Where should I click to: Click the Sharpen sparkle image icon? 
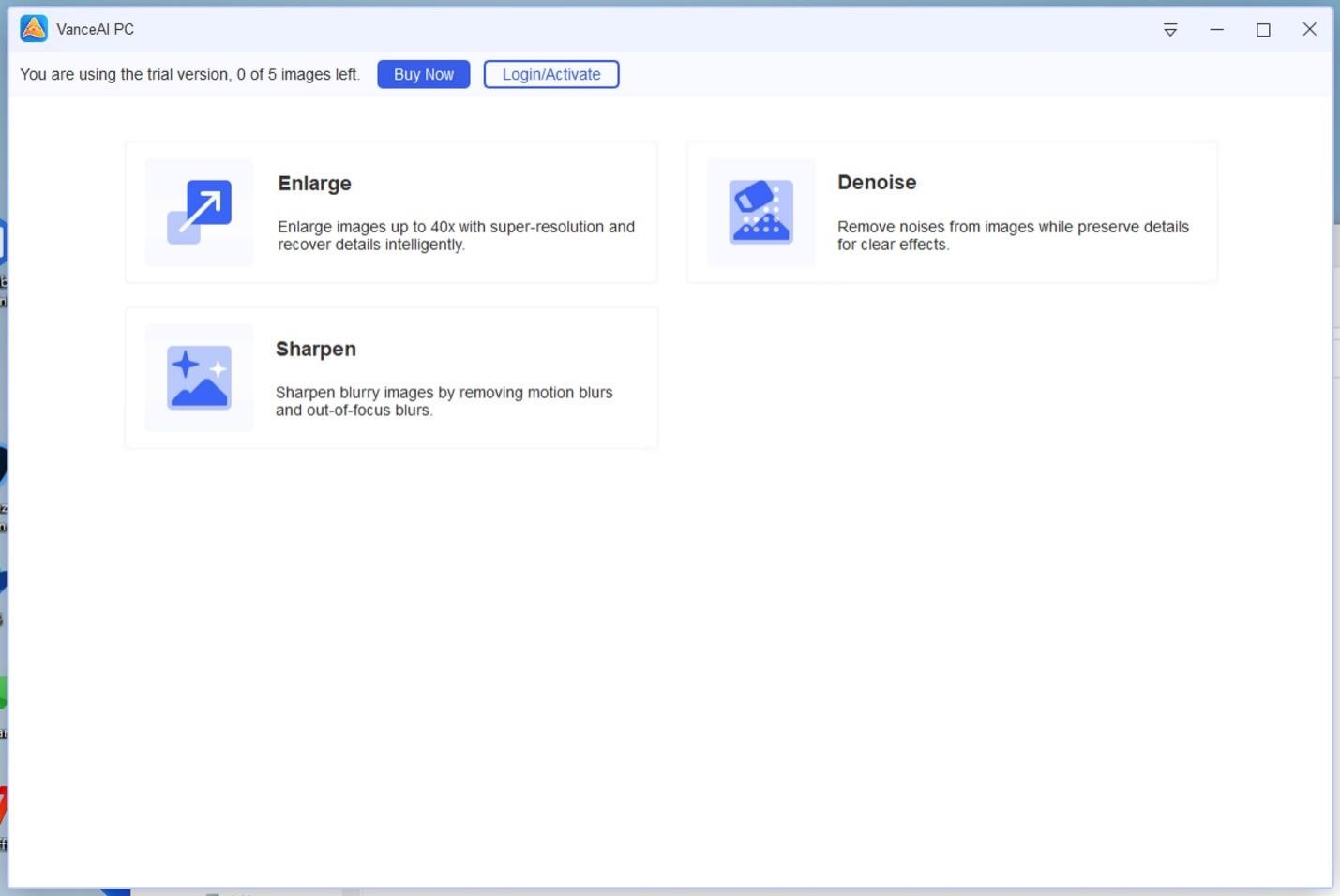coord(199,378)
